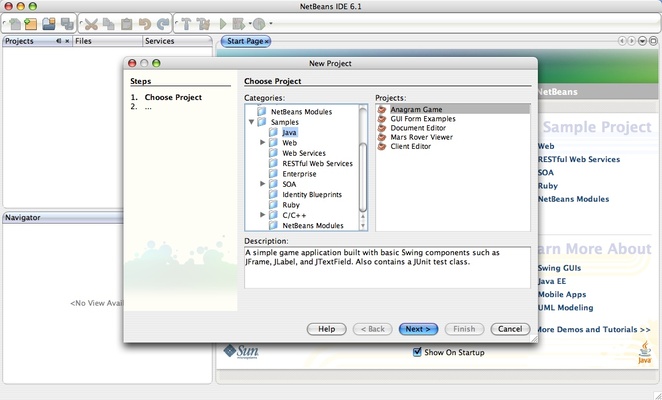662x400 pixels.
Task: Click the Next > button
Action: click(418, 329)
